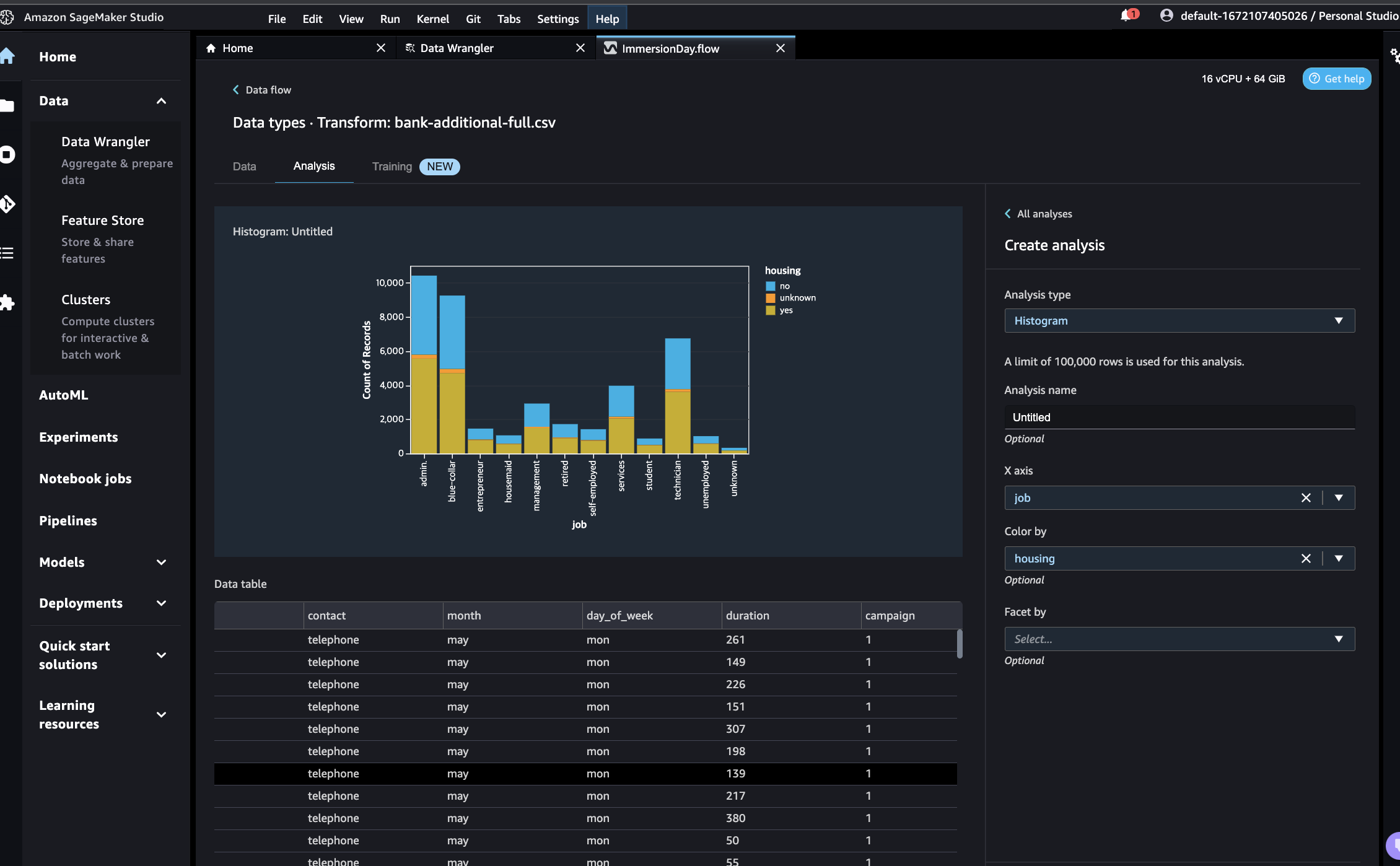Open the Analysis type Histogram dropdown
This screenshot has height=866, width=1400.
point(1179,321)
